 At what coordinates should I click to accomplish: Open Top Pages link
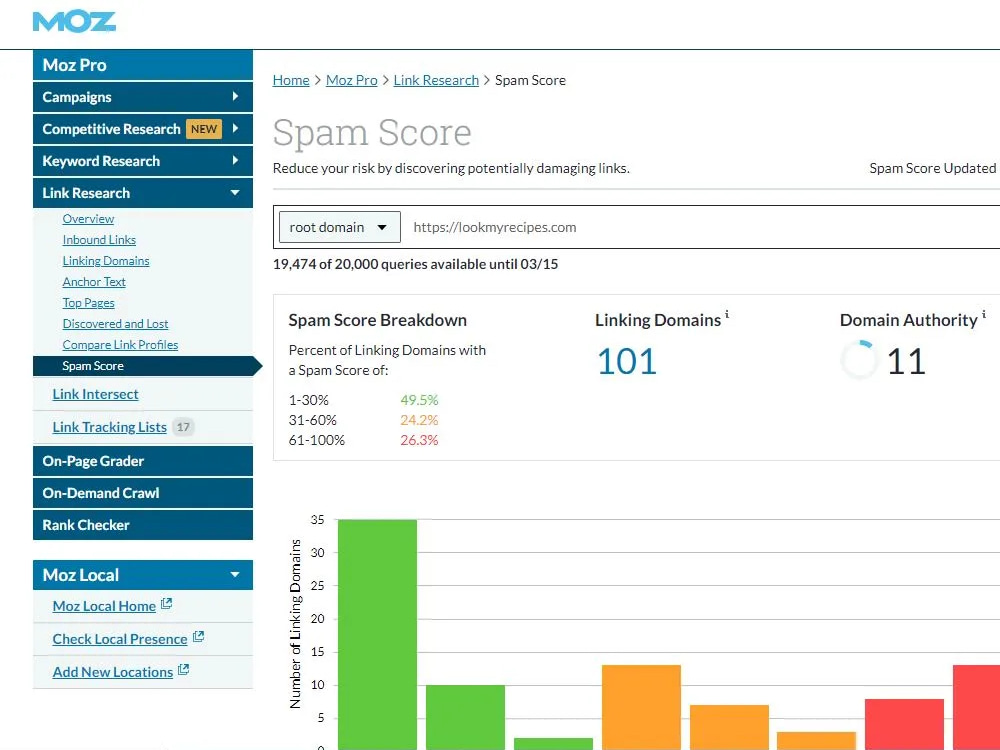click(x=89, y=303)
